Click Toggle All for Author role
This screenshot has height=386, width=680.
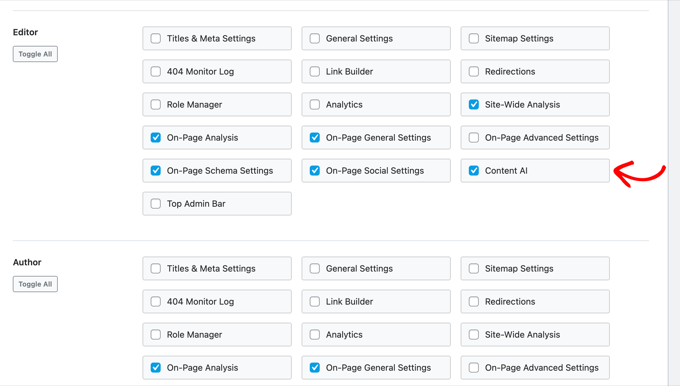[x=35, y=284]
